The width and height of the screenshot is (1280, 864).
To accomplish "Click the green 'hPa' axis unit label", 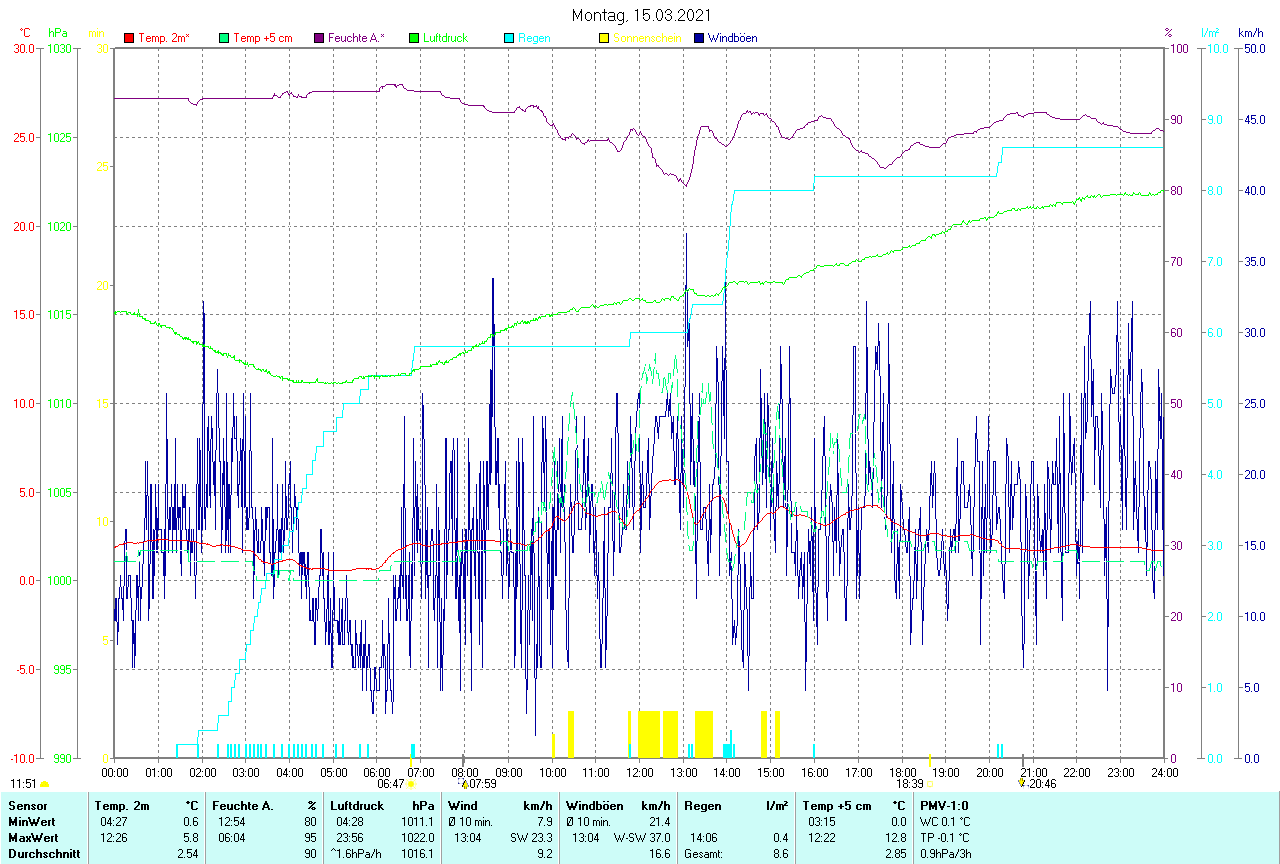I will tap(58, 33).
